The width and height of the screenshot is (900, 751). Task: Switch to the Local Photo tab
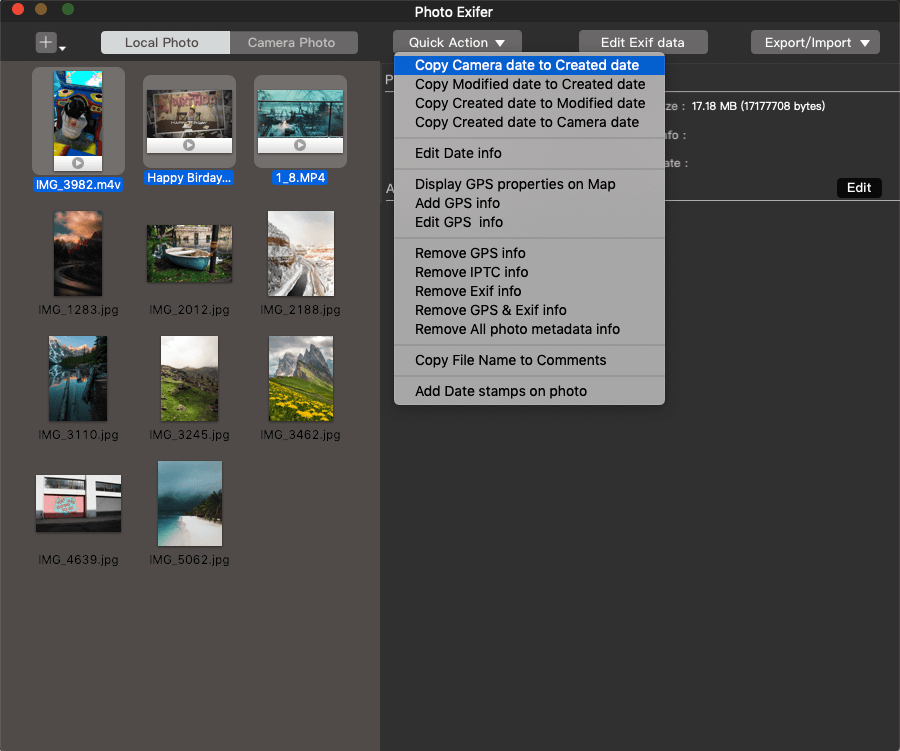click(x=165, y=42)
